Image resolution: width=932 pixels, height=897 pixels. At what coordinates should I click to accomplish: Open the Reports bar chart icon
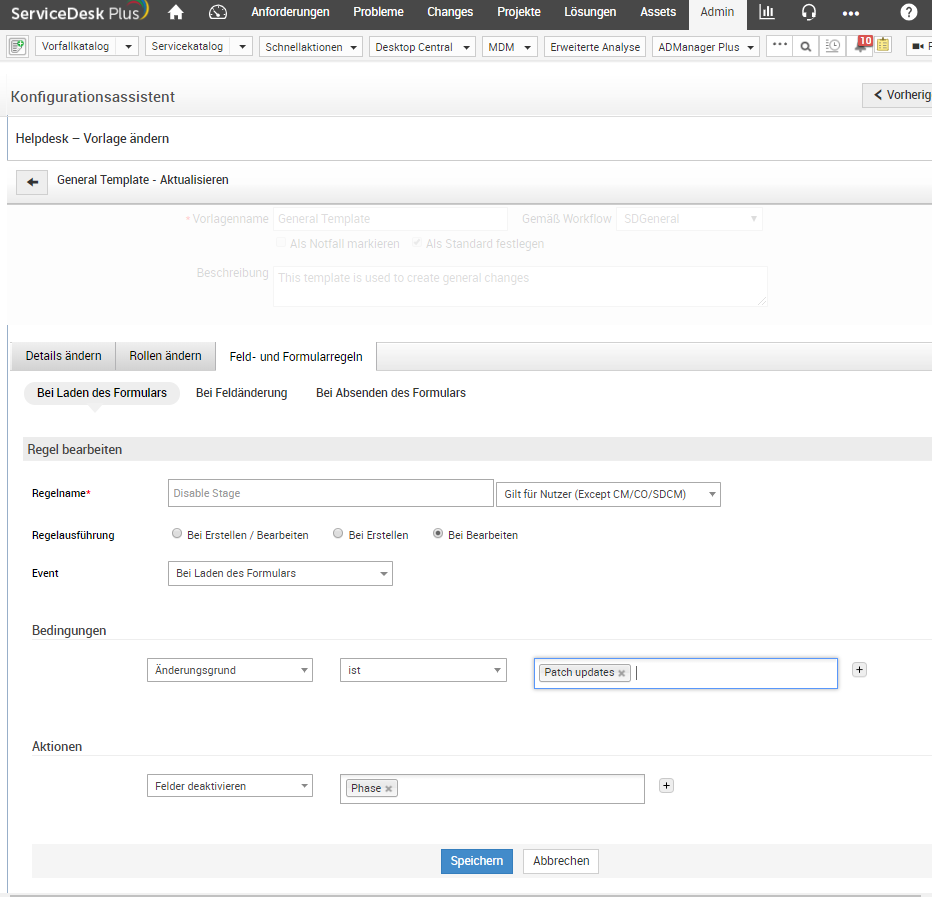[x=767, y=12]
